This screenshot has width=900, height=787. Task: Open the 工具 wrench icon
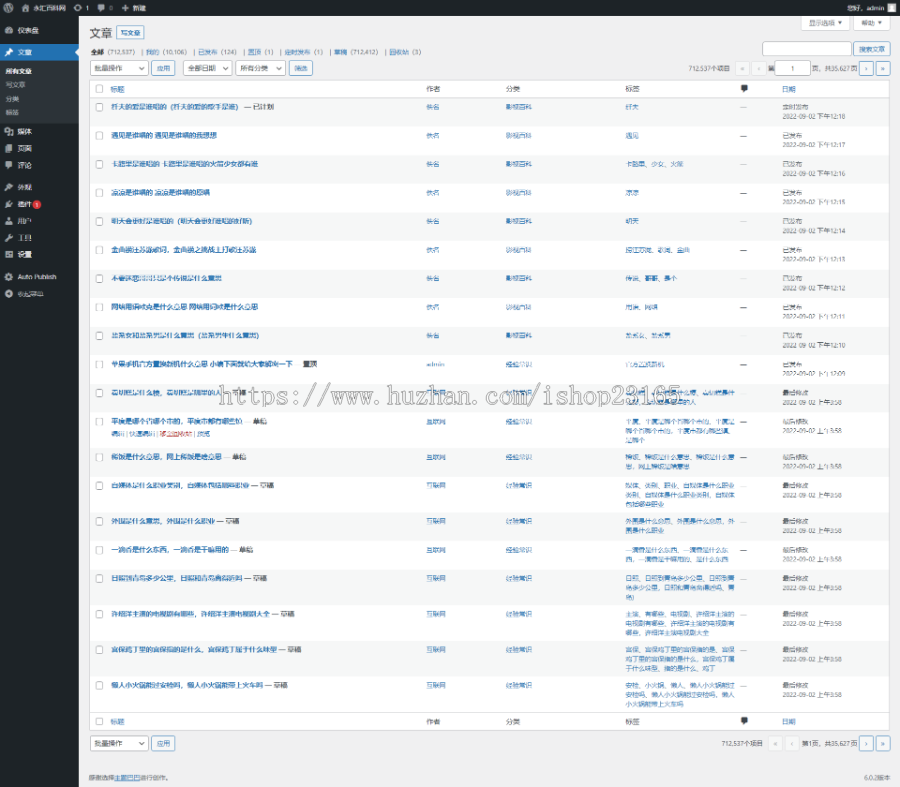pos(9,238)
